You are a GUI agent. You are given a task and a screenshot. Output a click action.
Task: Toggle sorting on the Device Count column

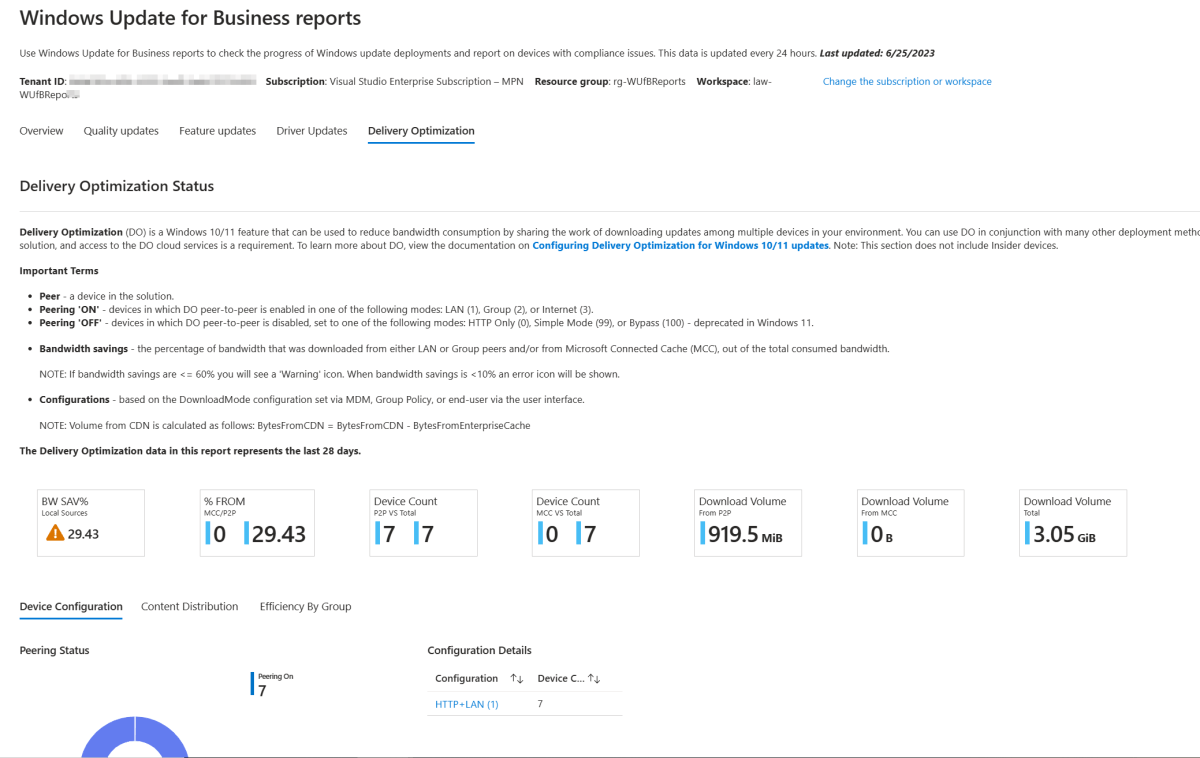[x=595, y=678]
